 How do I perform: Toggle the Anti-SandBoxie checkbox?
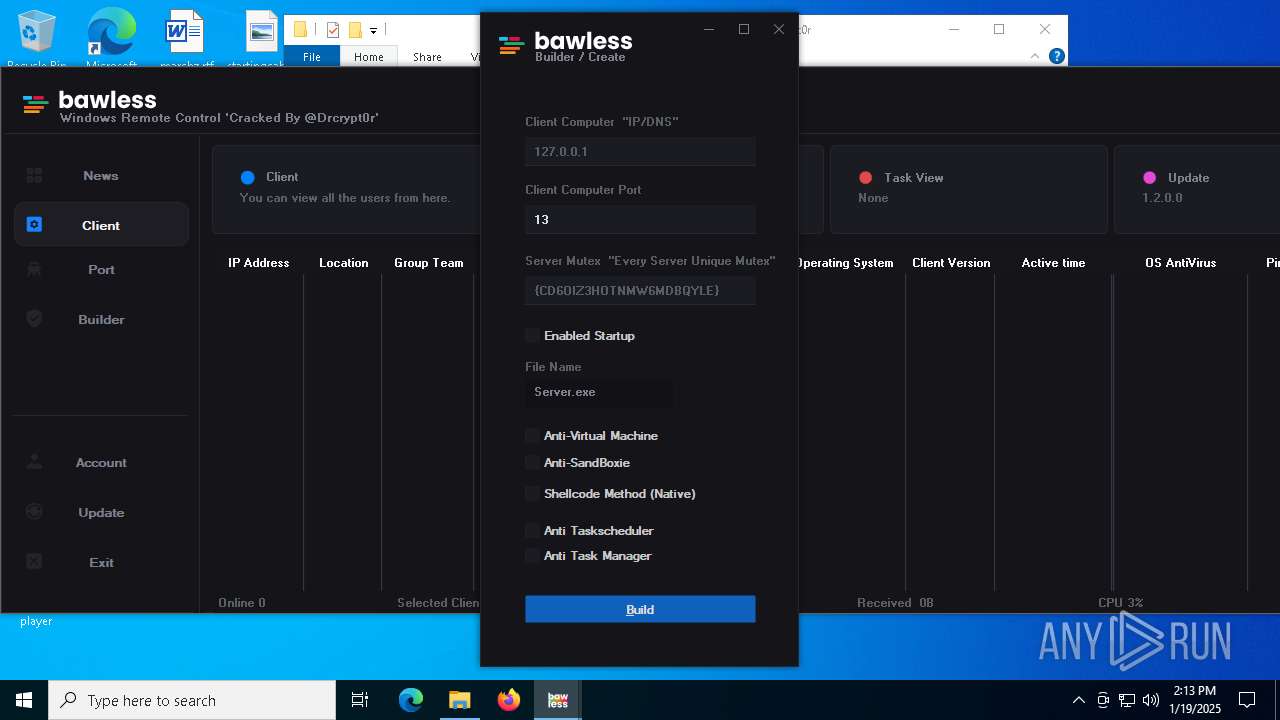[x=532, y=462]
